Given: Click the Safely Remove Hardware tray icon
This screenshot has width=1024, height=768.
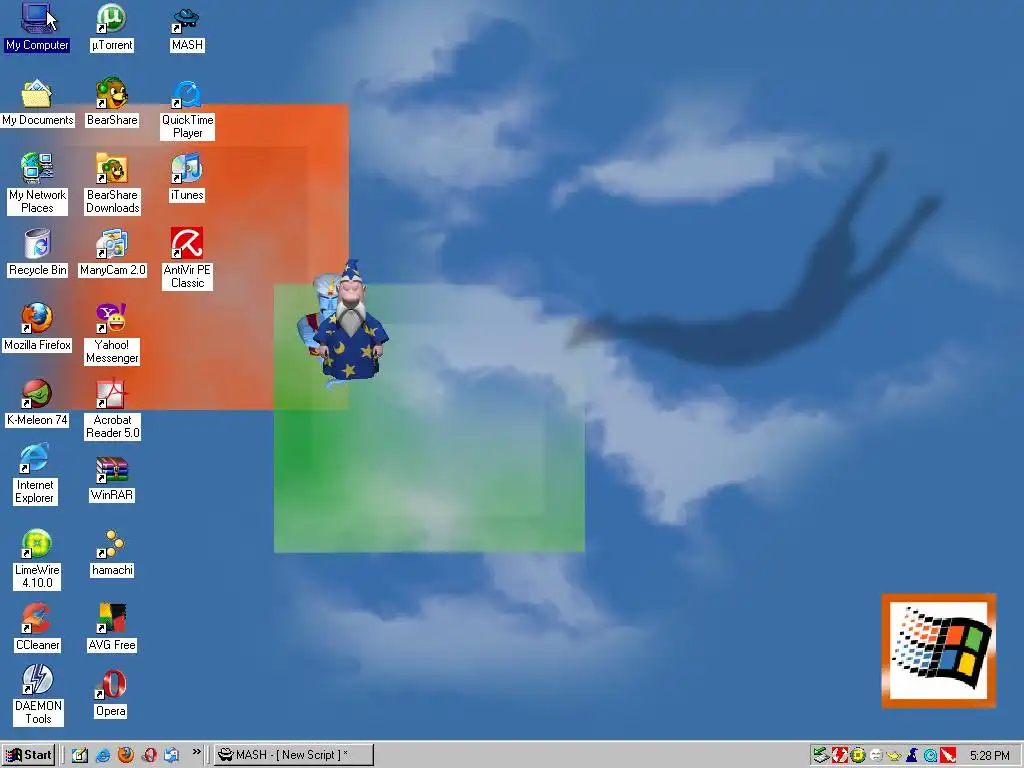Looking at the screenshot, I should pyautogui.click(x=821, y=756).
